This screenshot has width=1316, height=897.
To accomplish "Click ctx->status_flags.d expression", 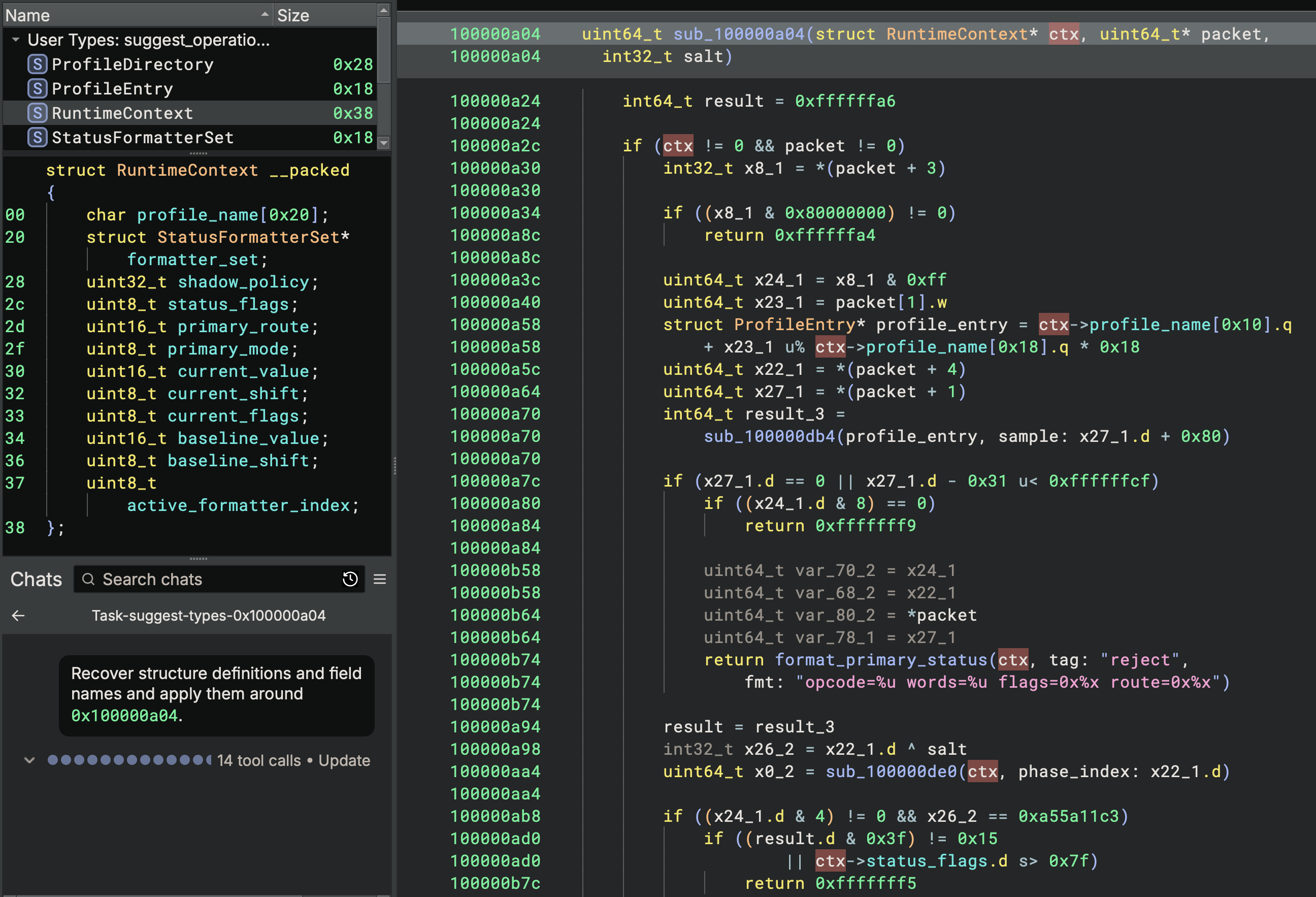I will coord(912,861).
